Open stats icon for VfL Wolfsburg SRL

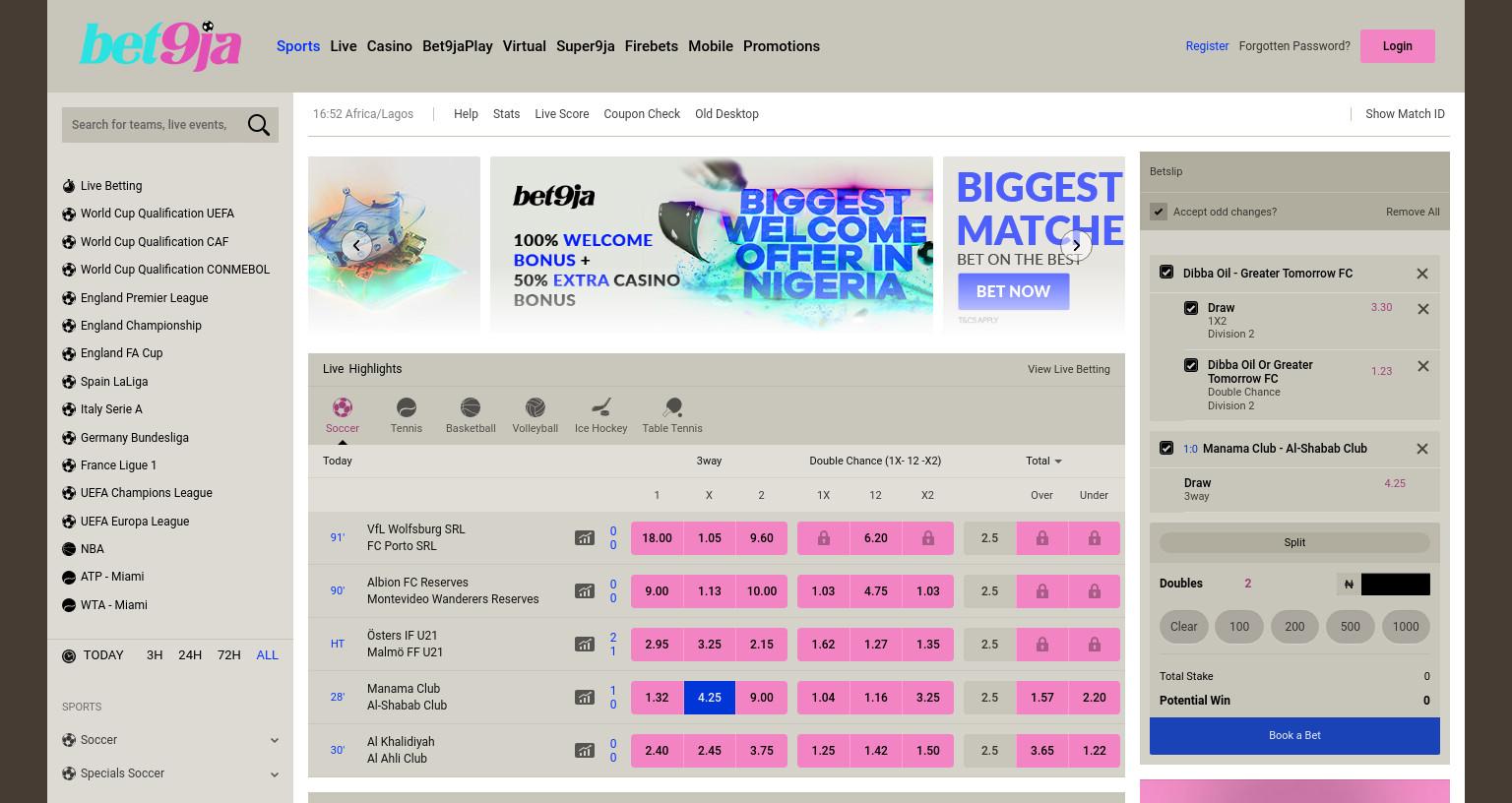(x=585, y=538)
